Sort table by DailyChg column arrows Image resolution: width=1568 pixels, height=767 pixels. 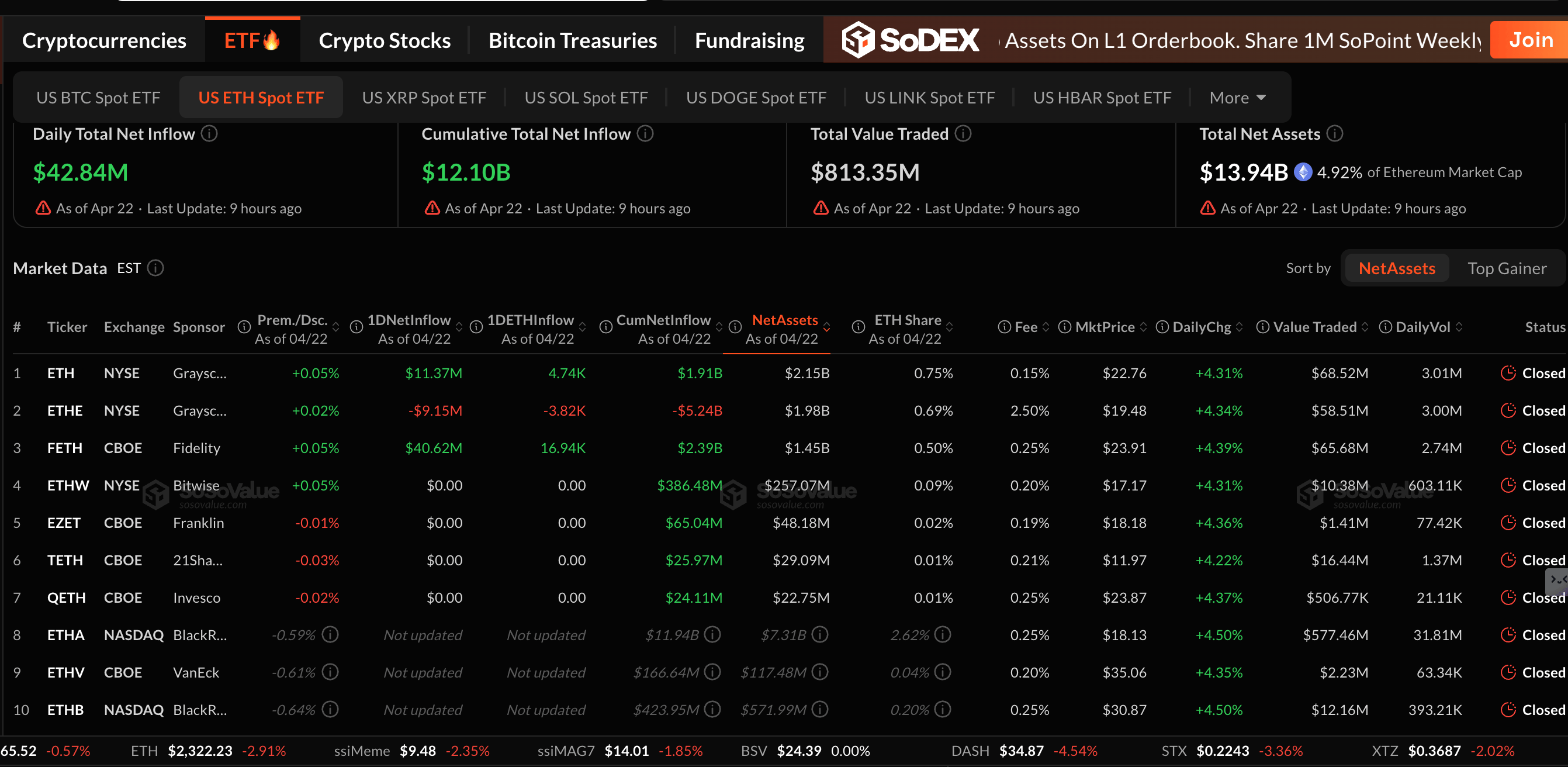[x=1240, y=327]
